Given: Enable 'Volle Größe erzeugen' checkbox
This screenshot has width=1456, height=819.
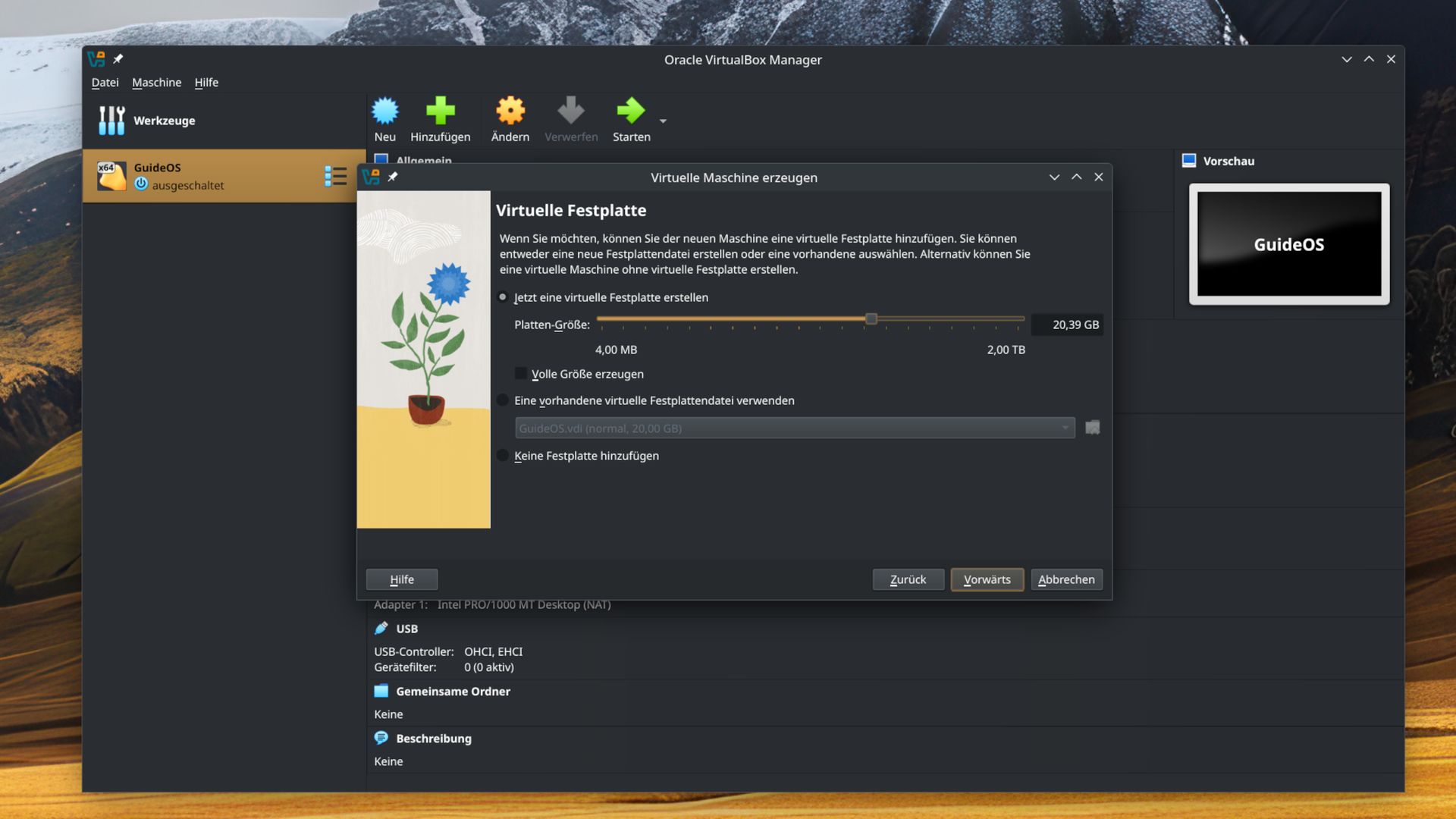Looking at the screenshot, I should [x=520, y=373].
